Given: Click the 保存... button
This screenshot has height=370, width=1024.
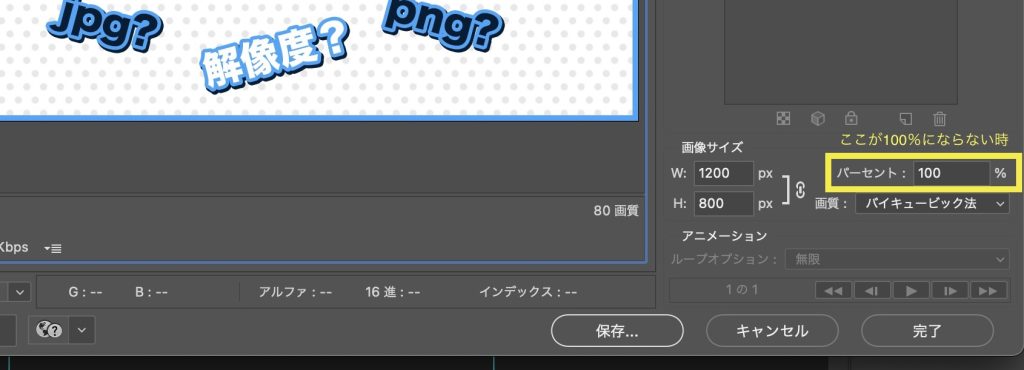Looking at the screenshot, I should click(617, 331).
